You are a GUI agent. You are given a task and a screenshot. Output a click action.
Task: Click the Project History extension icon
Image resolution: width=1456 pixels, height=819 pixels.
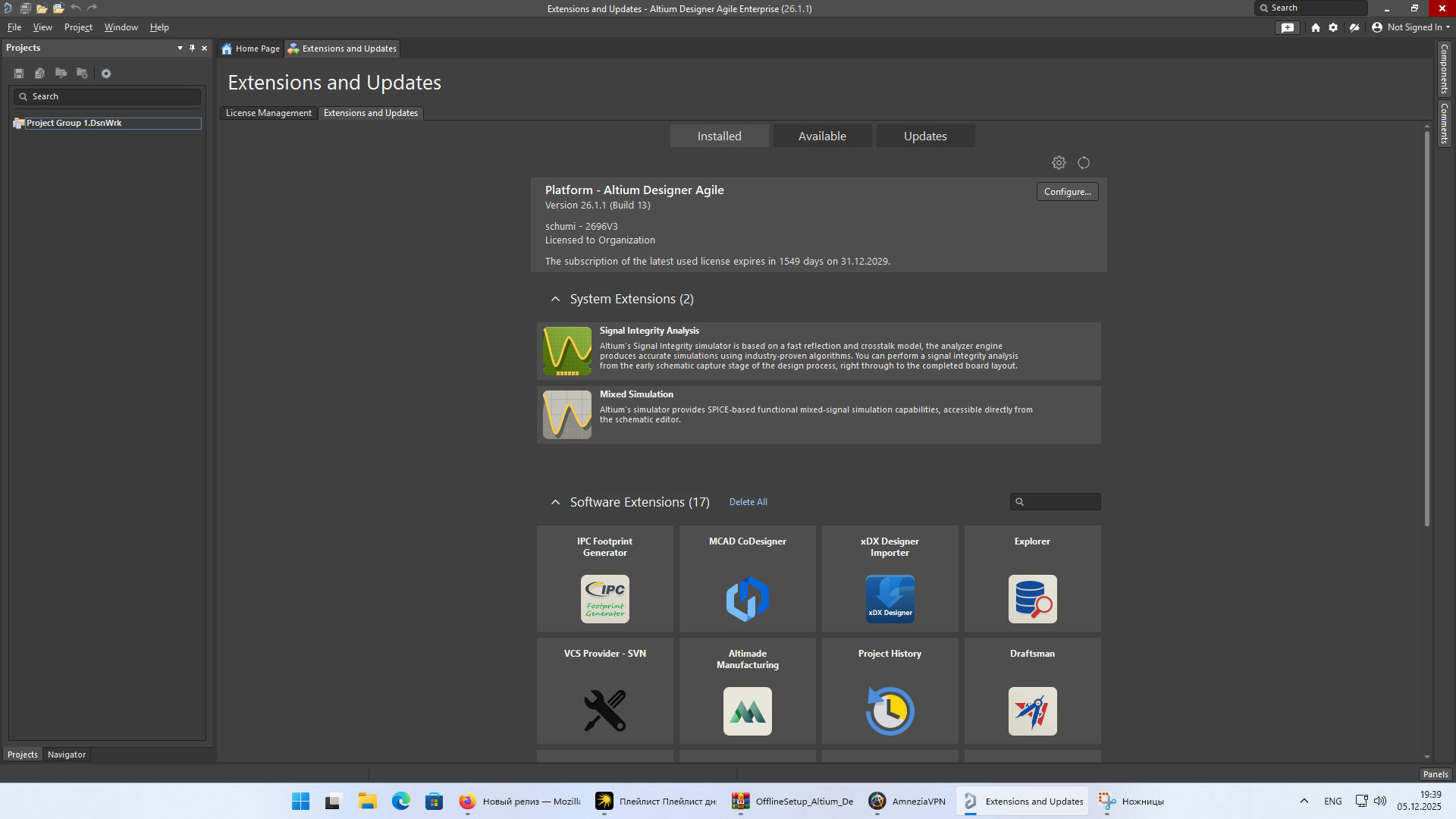point(890,711)
